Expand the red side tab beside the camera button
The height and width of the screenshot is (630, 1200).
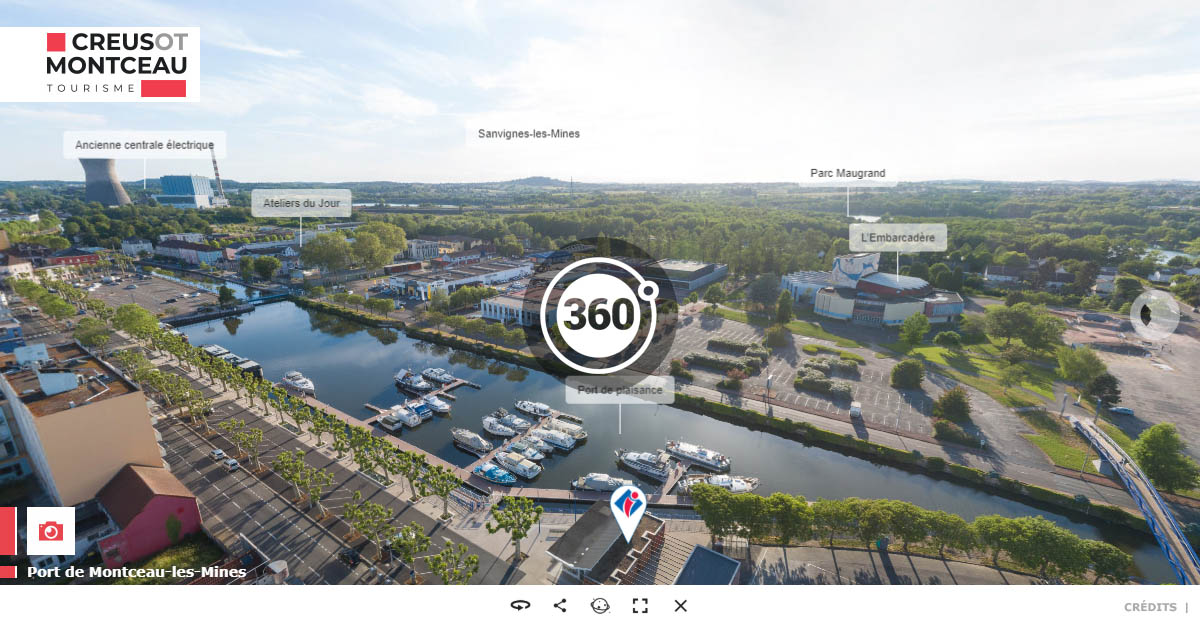[8, 531]
